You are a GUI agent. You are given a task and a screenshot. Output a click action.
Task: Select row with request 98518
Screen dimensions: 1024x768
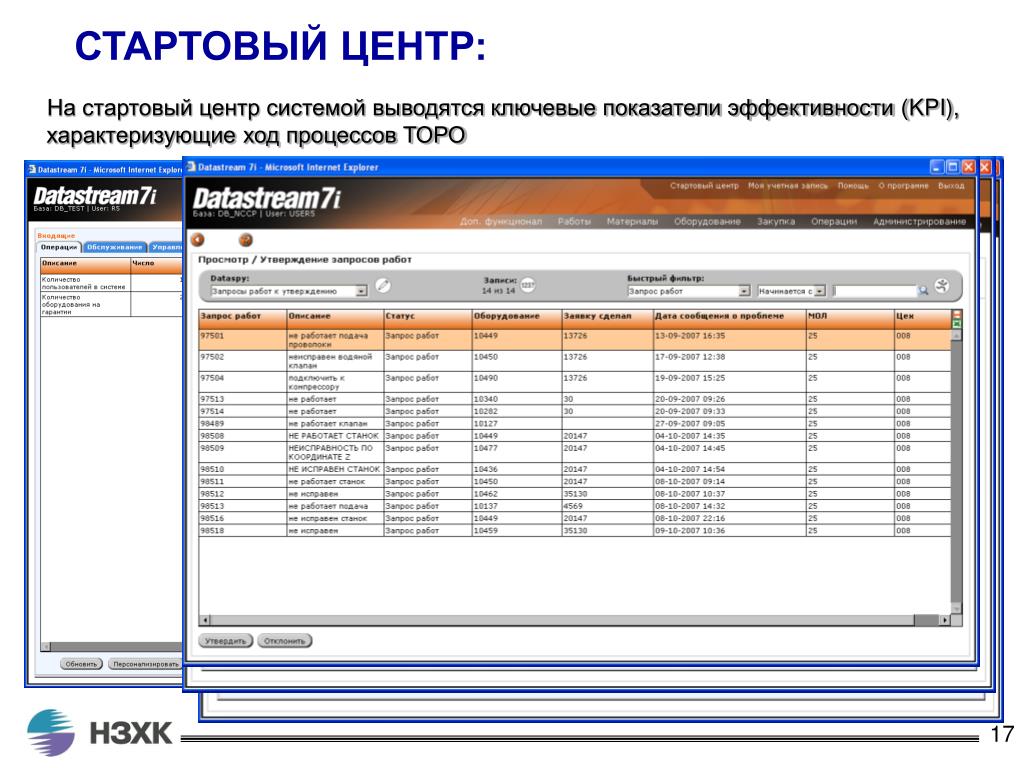[x=575, y=531]
